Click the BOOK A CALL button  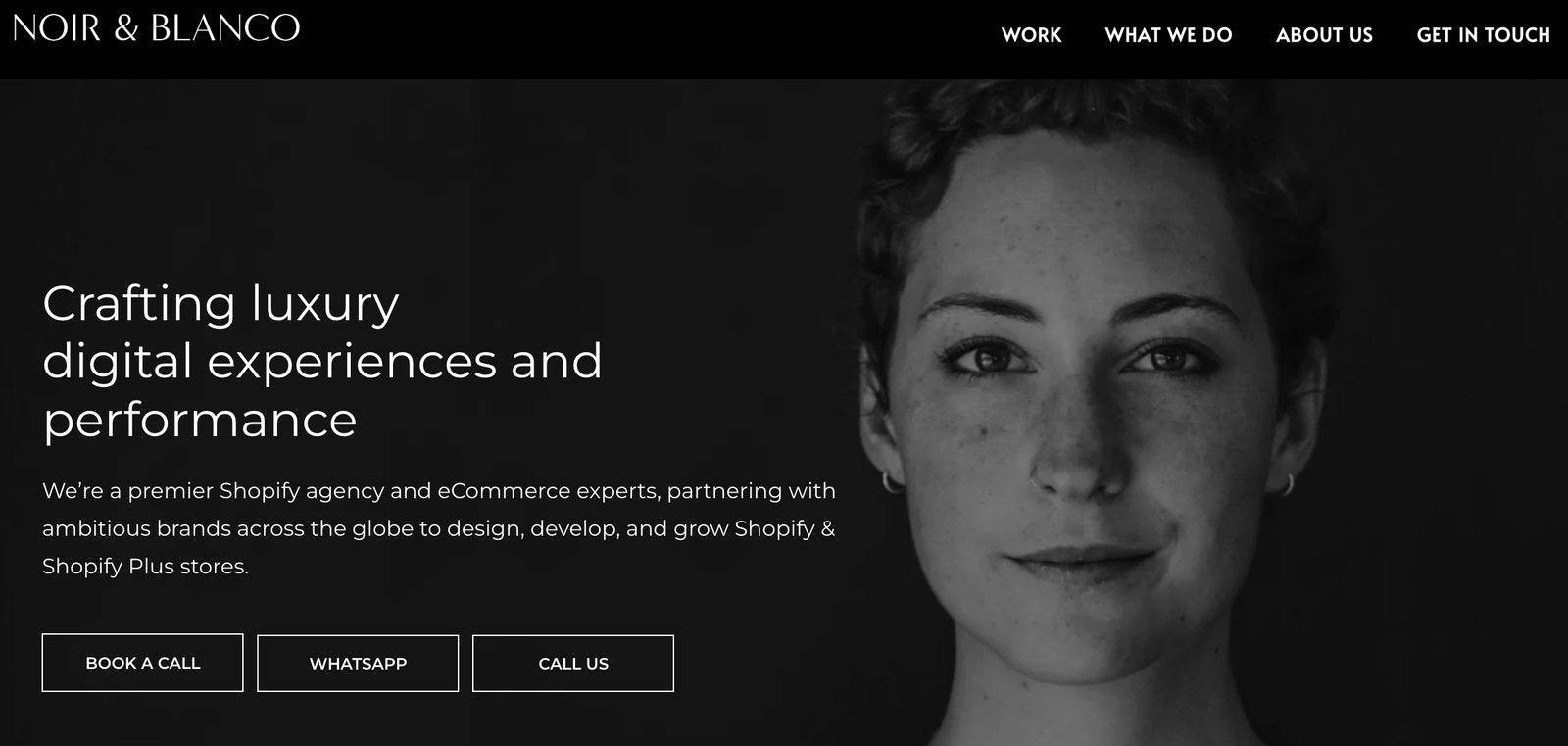[x=142, y=663]
